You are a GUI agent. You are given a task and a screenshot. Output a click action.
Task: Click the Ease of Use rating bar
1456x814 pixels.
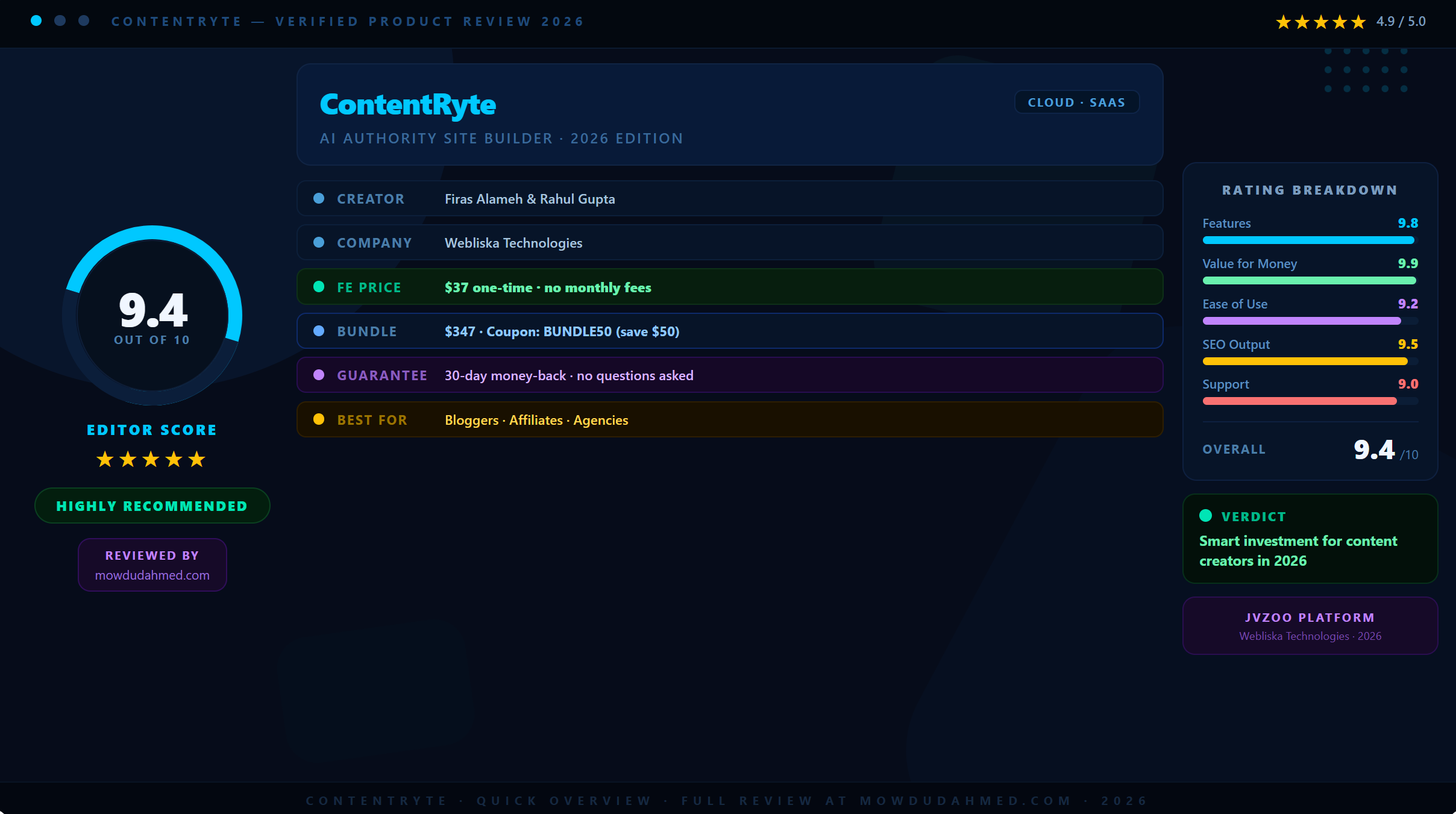pyautogui.click(x=1310, y=321)
